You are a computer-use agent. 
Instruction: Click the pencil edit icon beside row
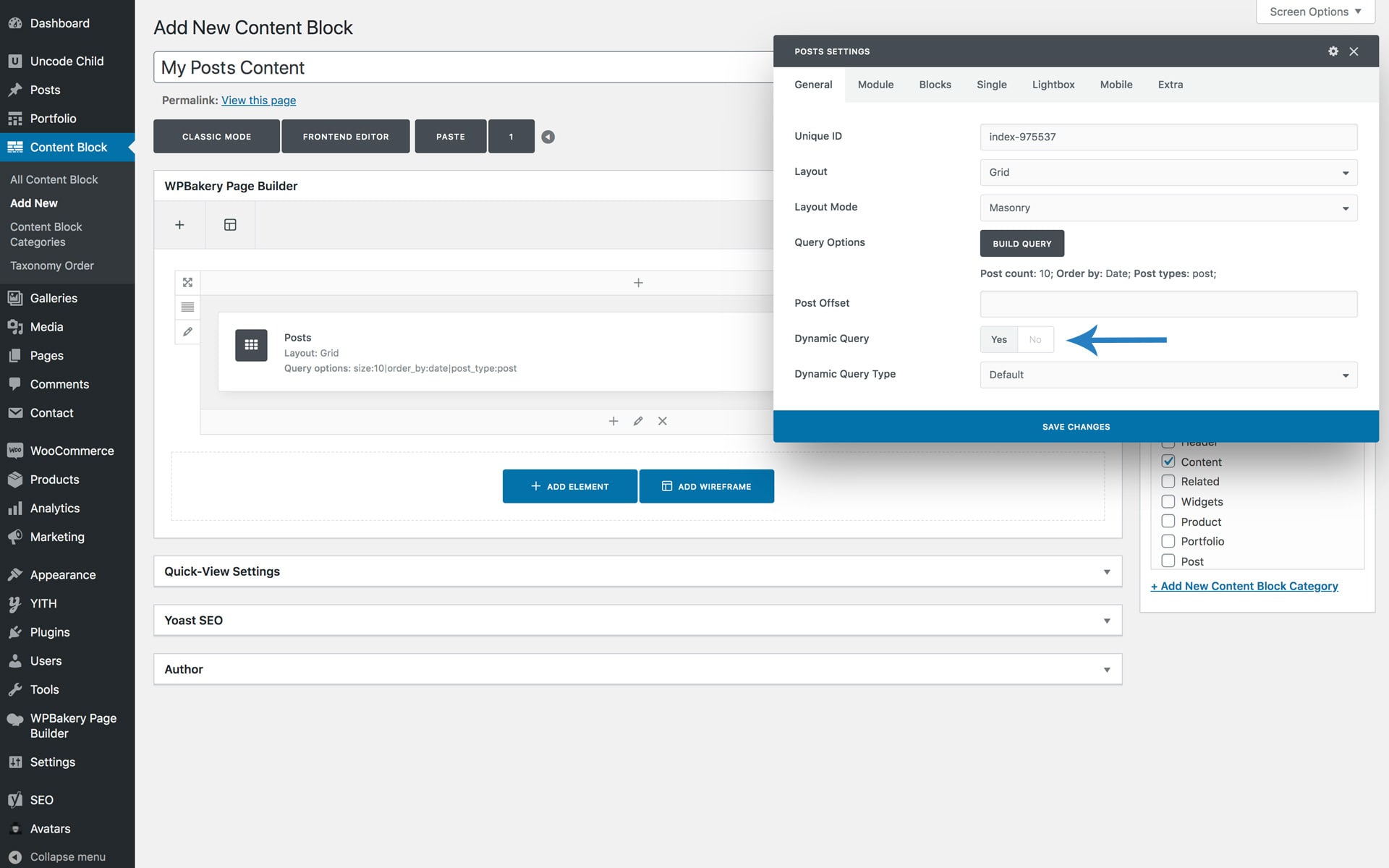[187, 331]
